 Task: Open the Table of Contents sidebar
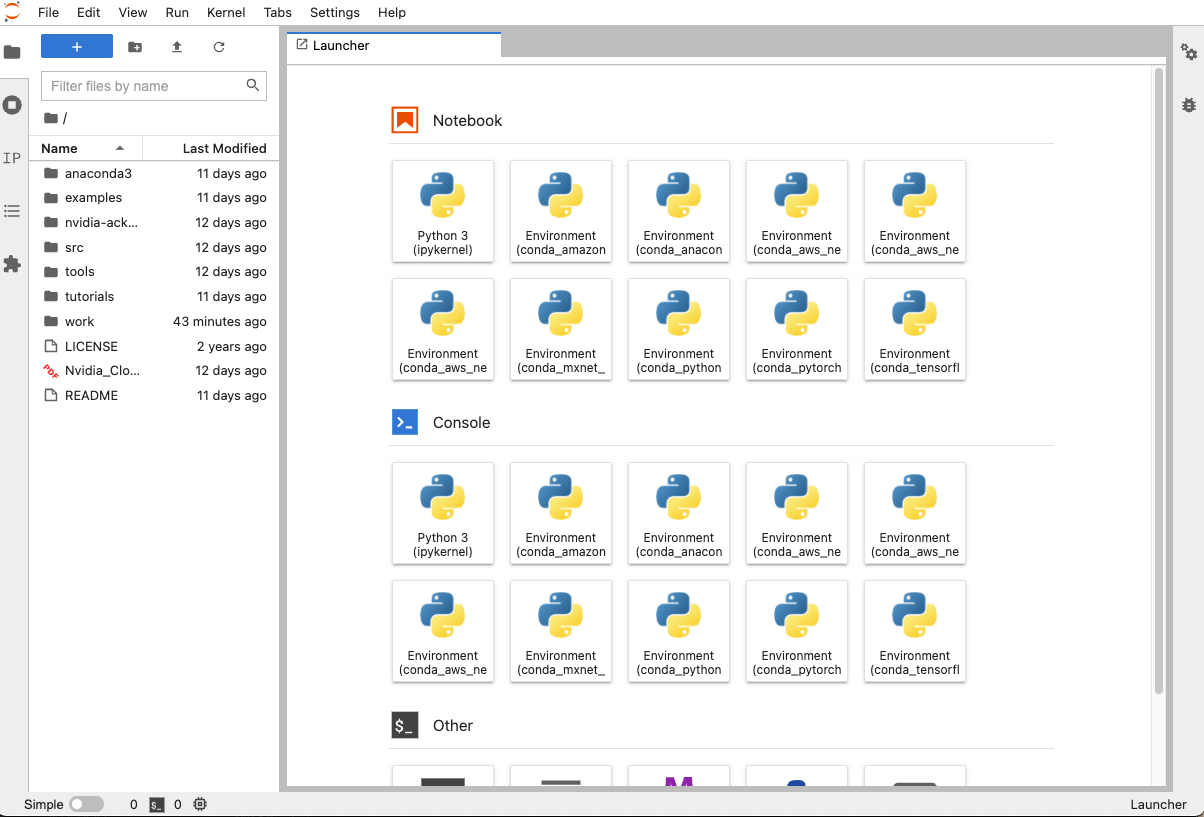tap(12, 211)
